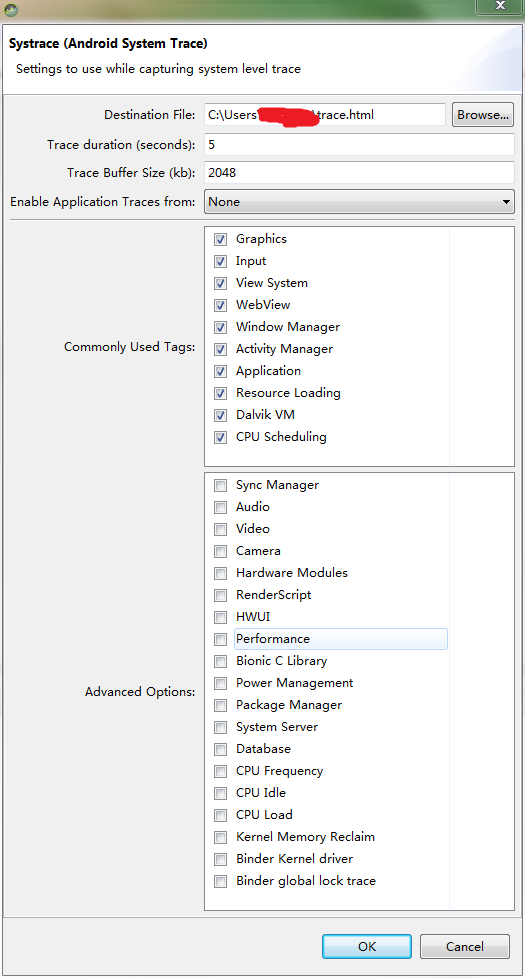The image size is (525, 978).
Task: Uncheck the Input tag
Action: coord(220,261)
